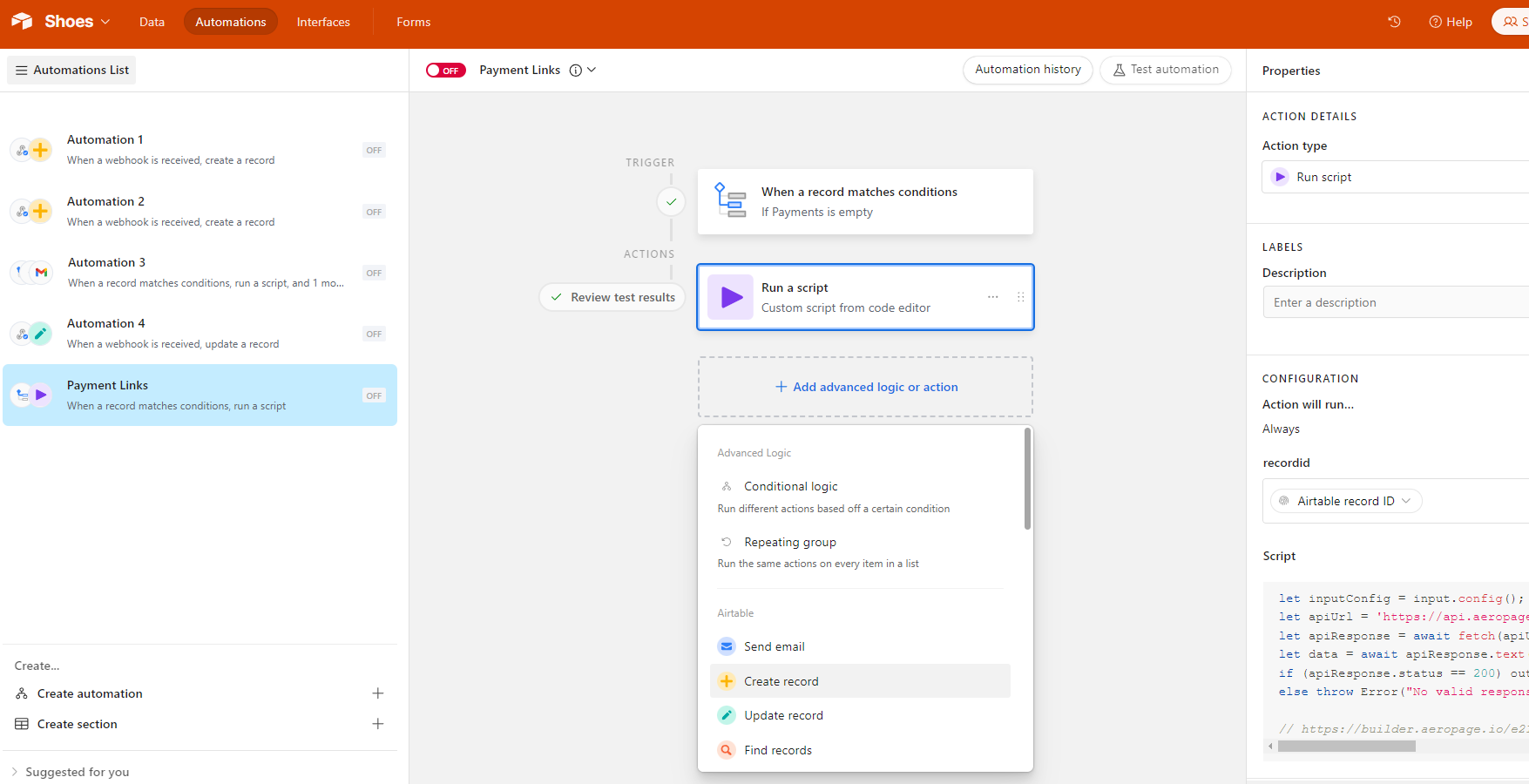Screen dimensions: 1529x784
Task: Toggle Automation 3 OFF switch
Action: (374, 273)
